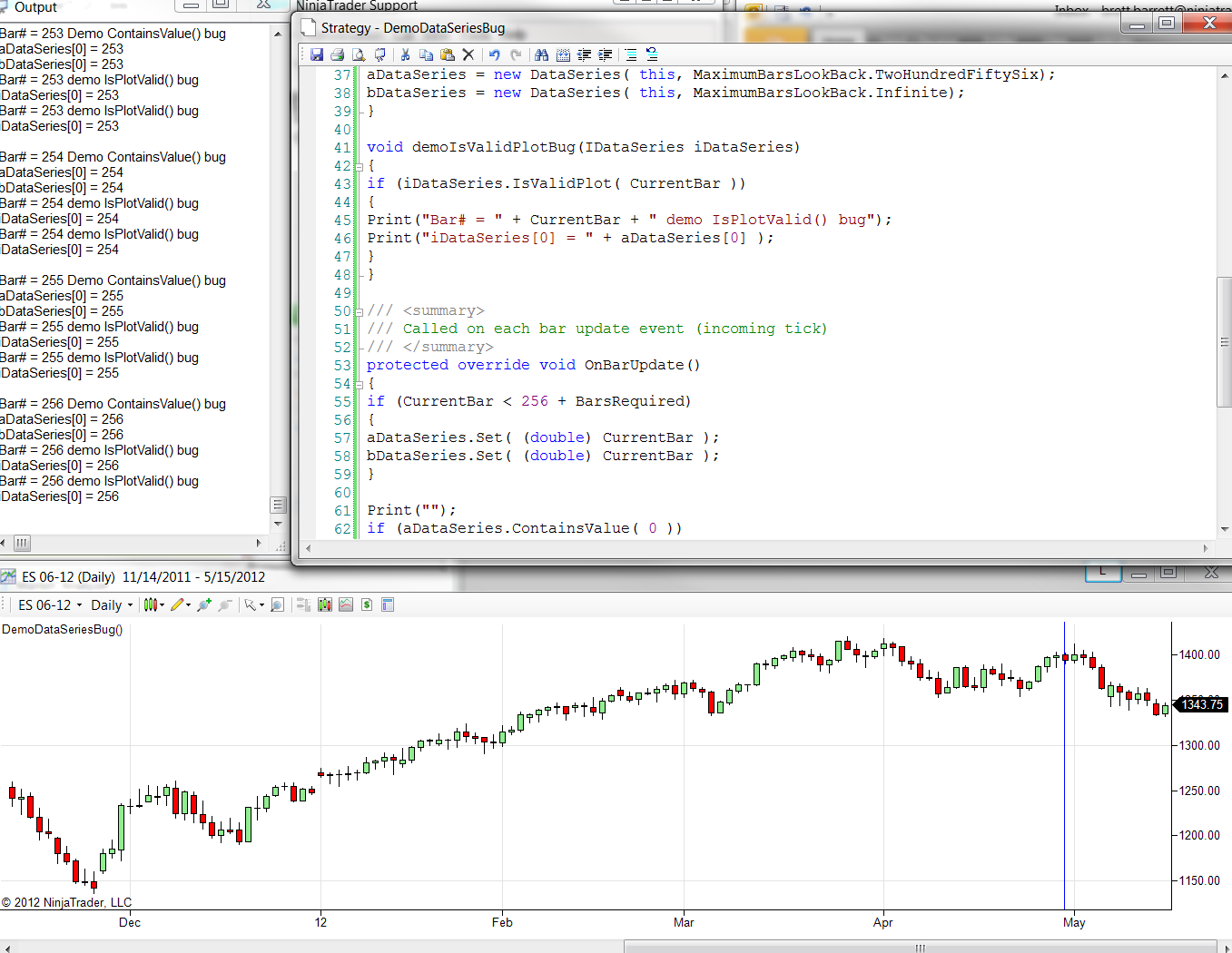Collapse the summary comment at line 50
This screenshot has width=1232, height=953.
[x=359, y=311]
